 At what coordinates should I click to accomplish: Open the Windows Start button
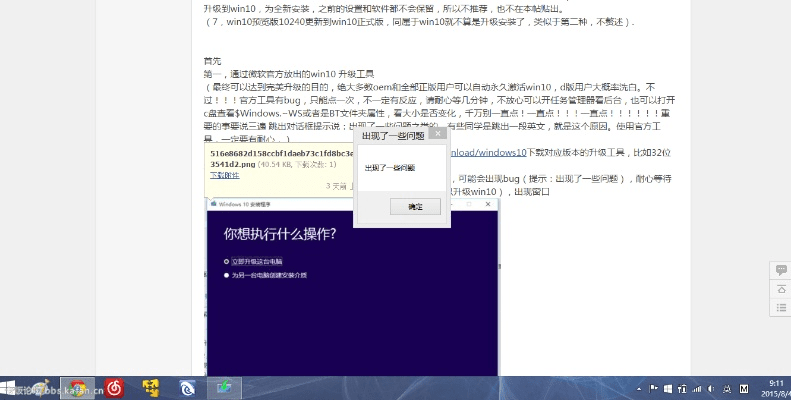click(x=7, y=388)
